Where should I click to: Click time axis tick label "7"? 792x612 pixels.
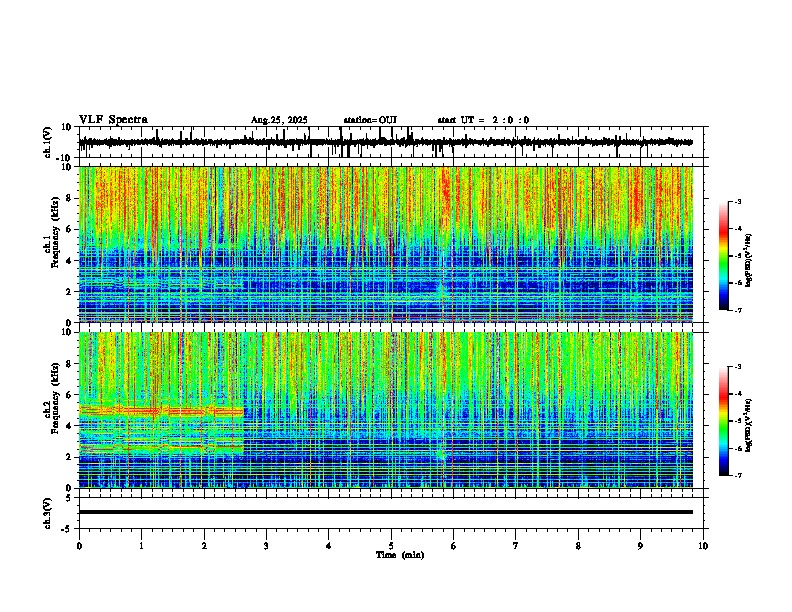516,546
